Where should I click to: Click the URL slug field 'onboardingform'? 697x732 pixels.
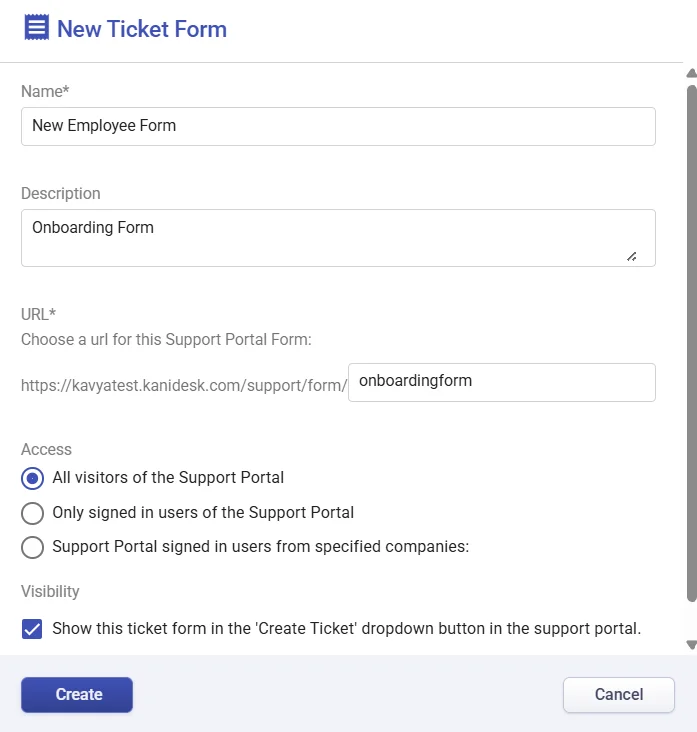tap(501, 382)
